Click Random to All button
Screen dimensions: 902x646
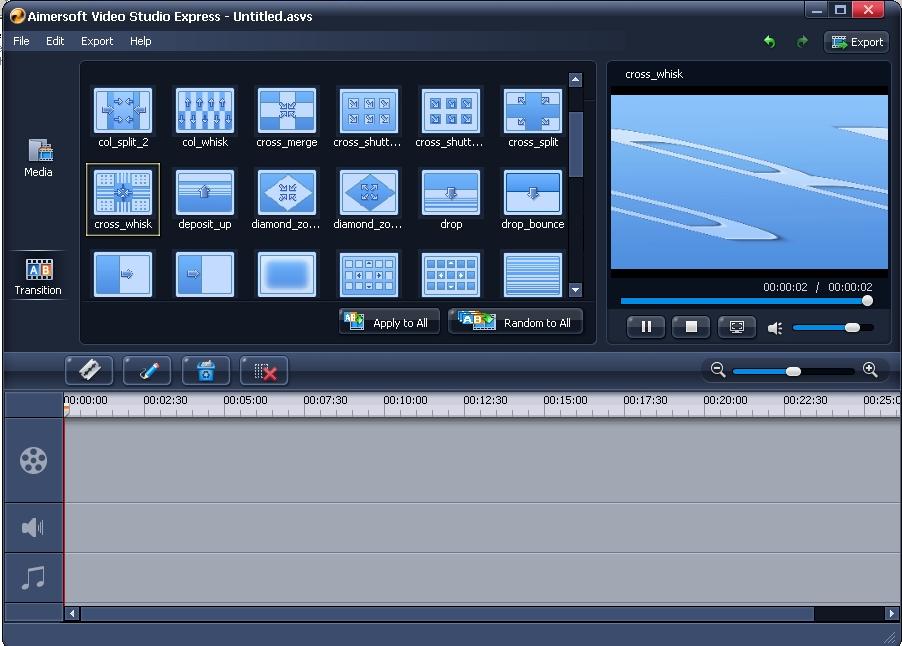(515, 322)
